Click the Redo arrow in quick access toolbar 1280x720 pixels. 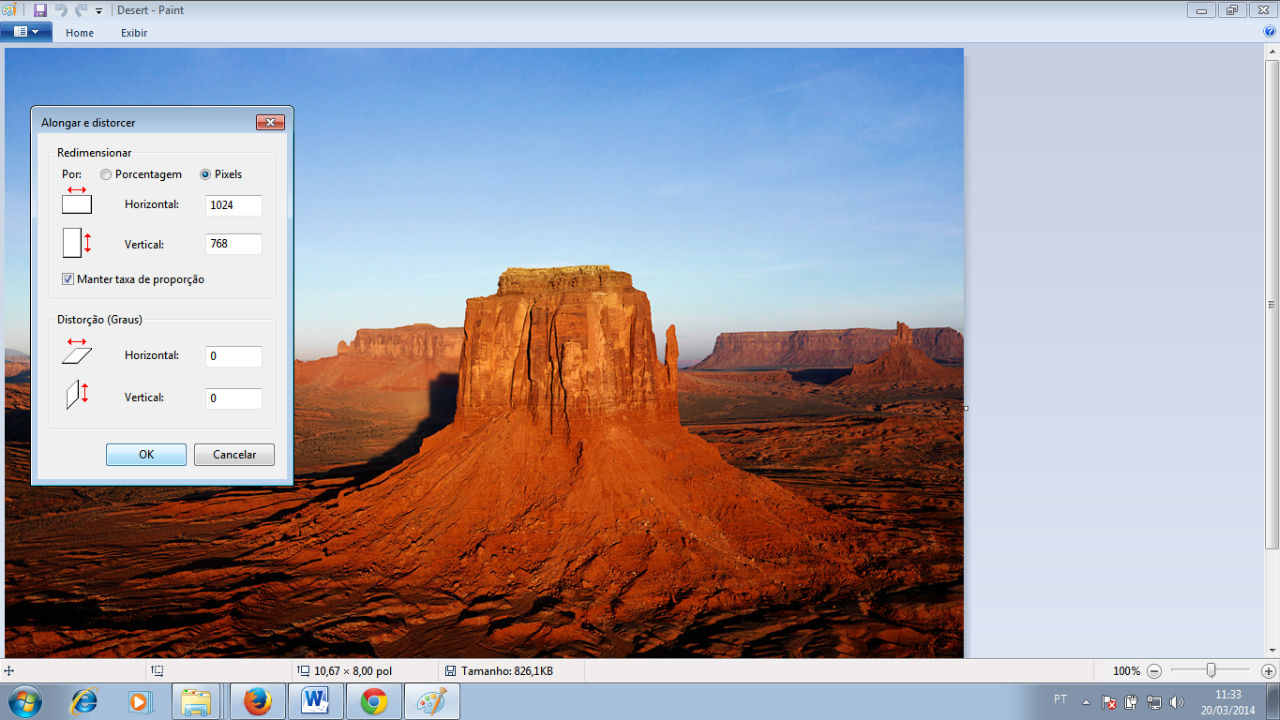tap(81, 10)
